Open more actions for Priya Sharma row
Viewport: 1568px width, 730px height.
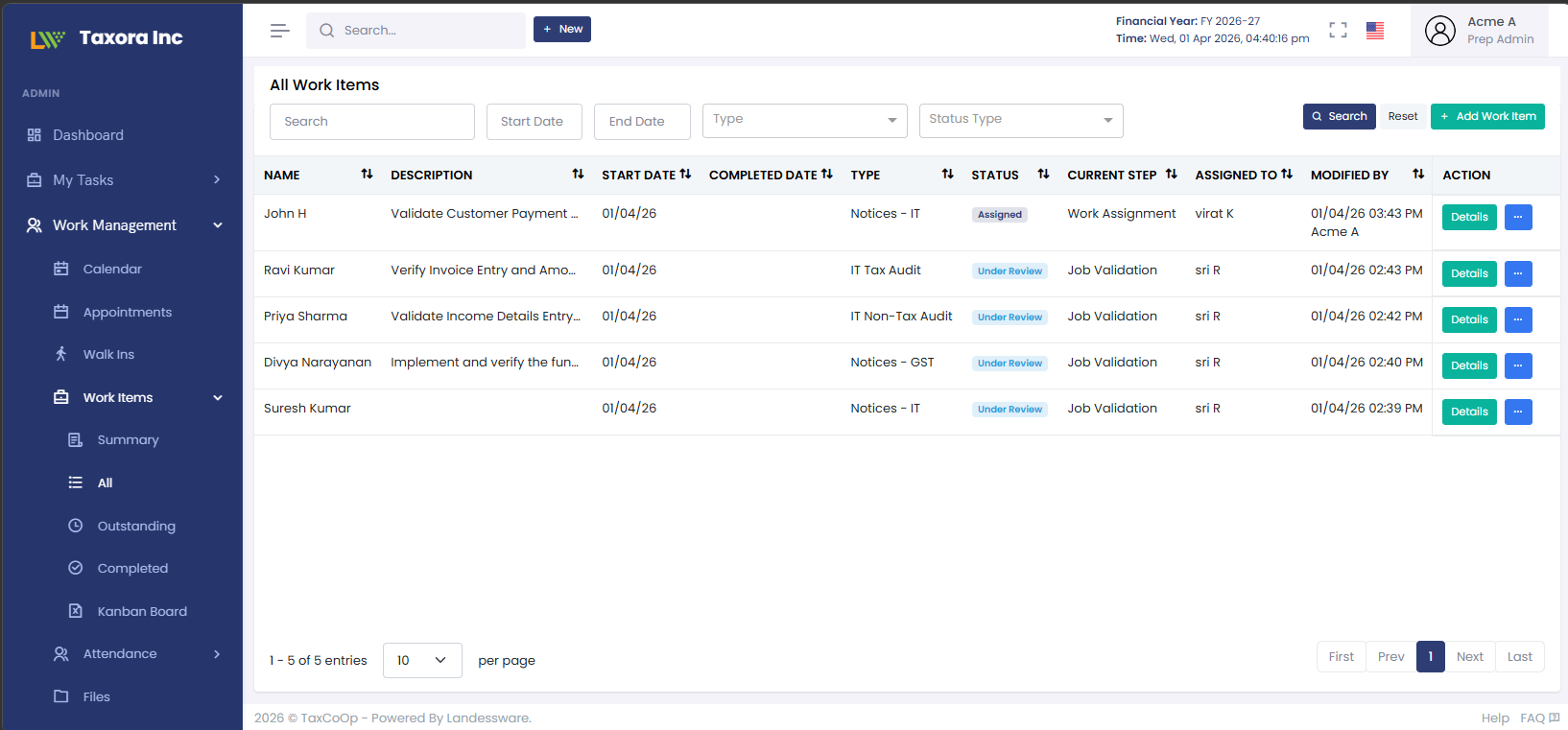coord(1518,319)
